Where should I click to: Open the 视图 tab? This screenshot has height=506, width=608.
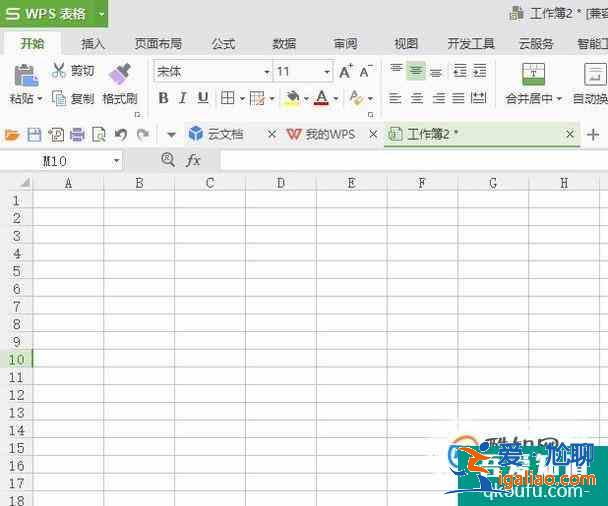point(406,43)
